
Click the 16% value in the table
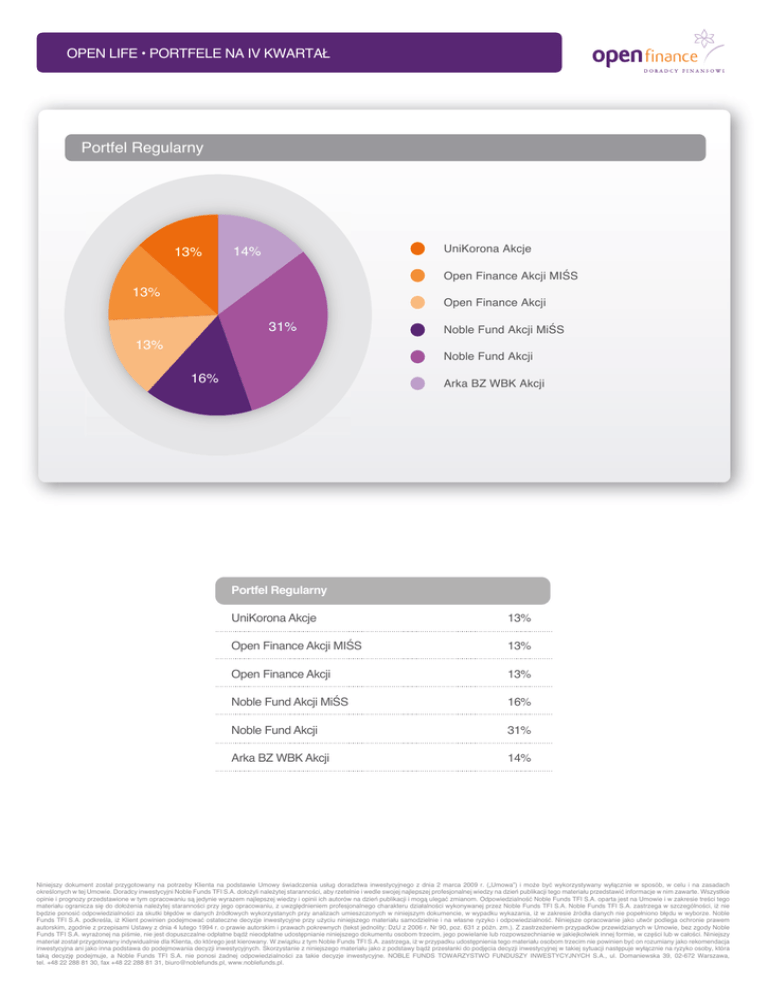tap(519, 703)
